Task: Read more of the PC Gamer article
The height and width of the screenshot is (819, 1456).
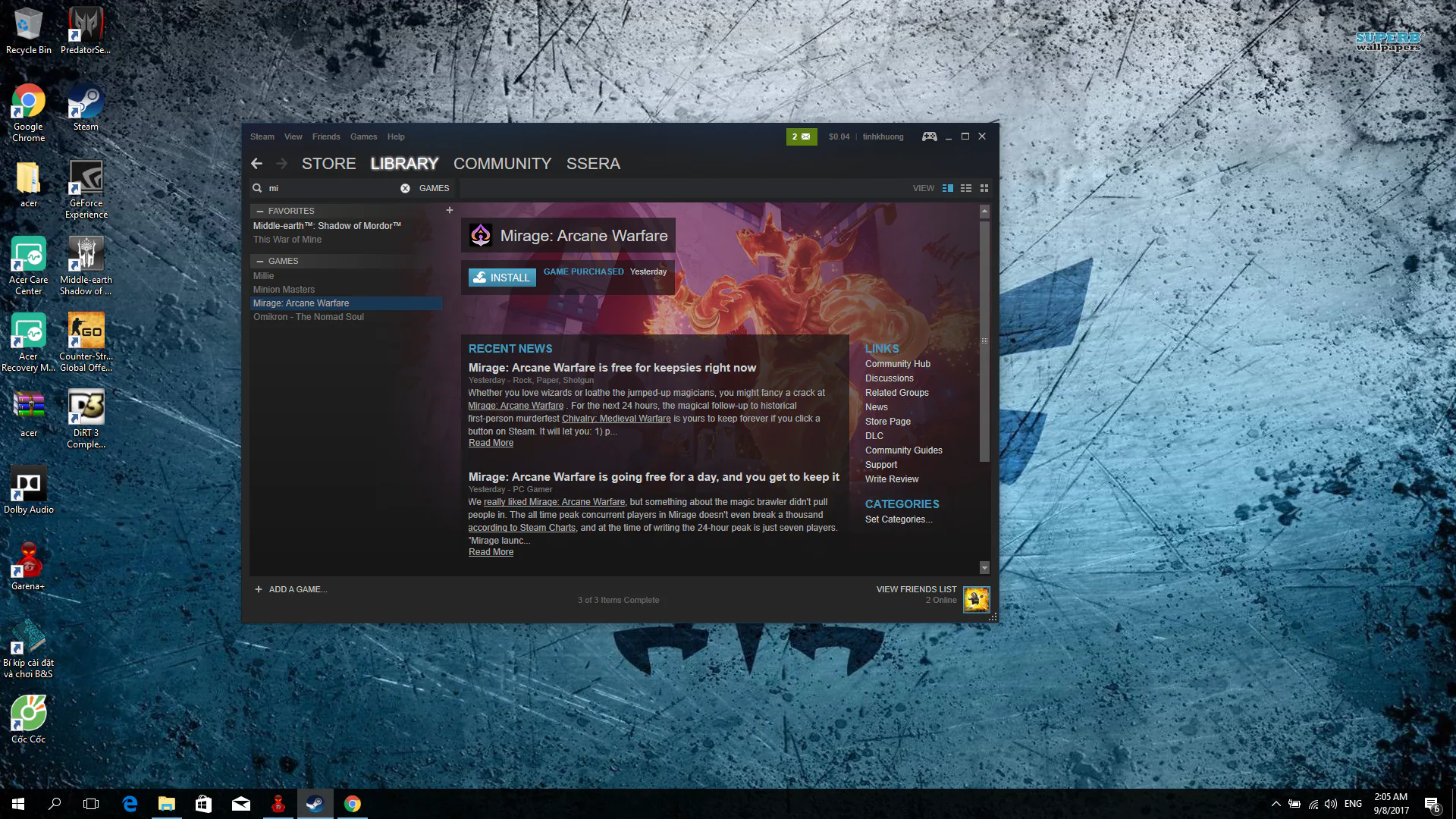Action: click(491, 552)
